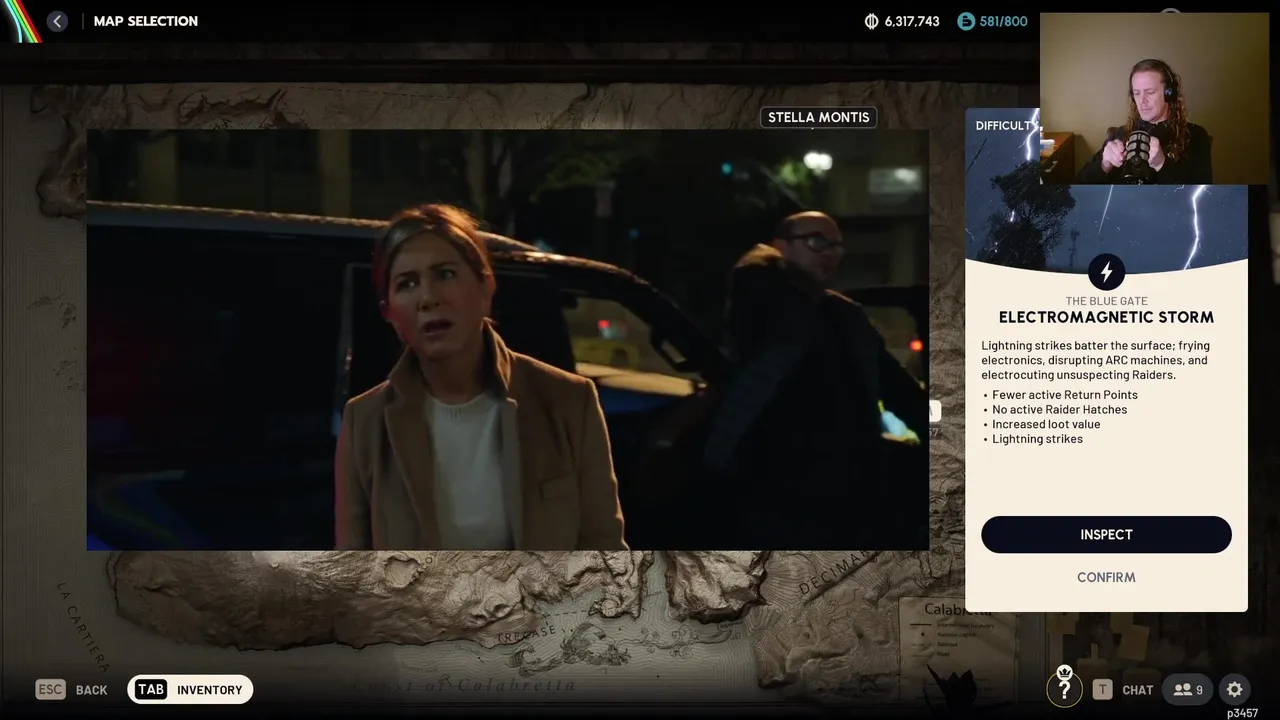Click "Increased loot value" bullet
Screen dimensions: 1280x720
tap(1046, 424)
